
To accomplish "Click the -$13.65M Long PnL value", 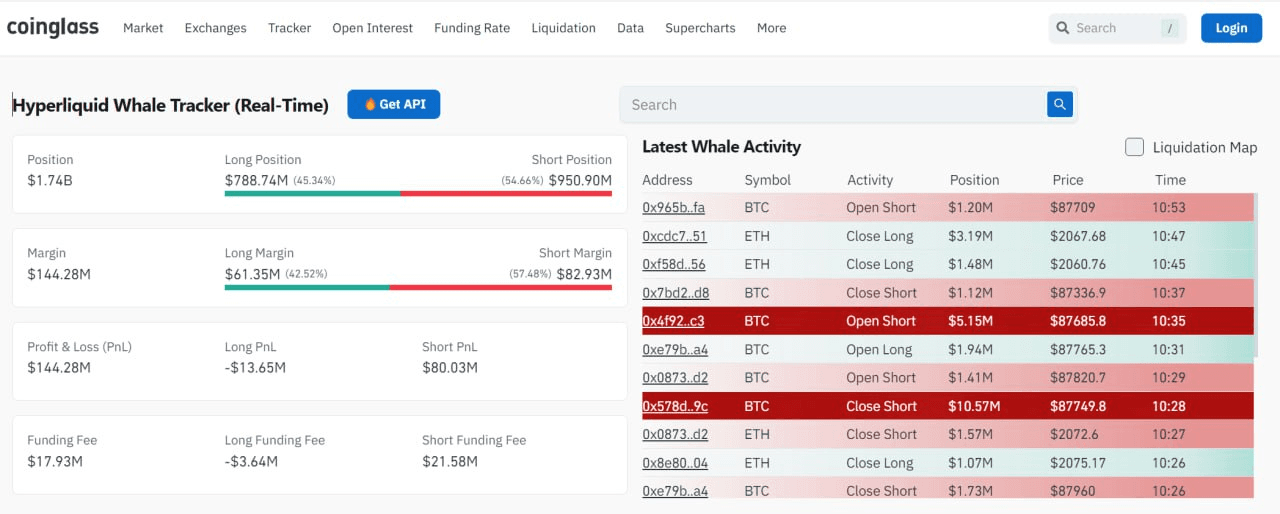I will click(x=255, y=368).
